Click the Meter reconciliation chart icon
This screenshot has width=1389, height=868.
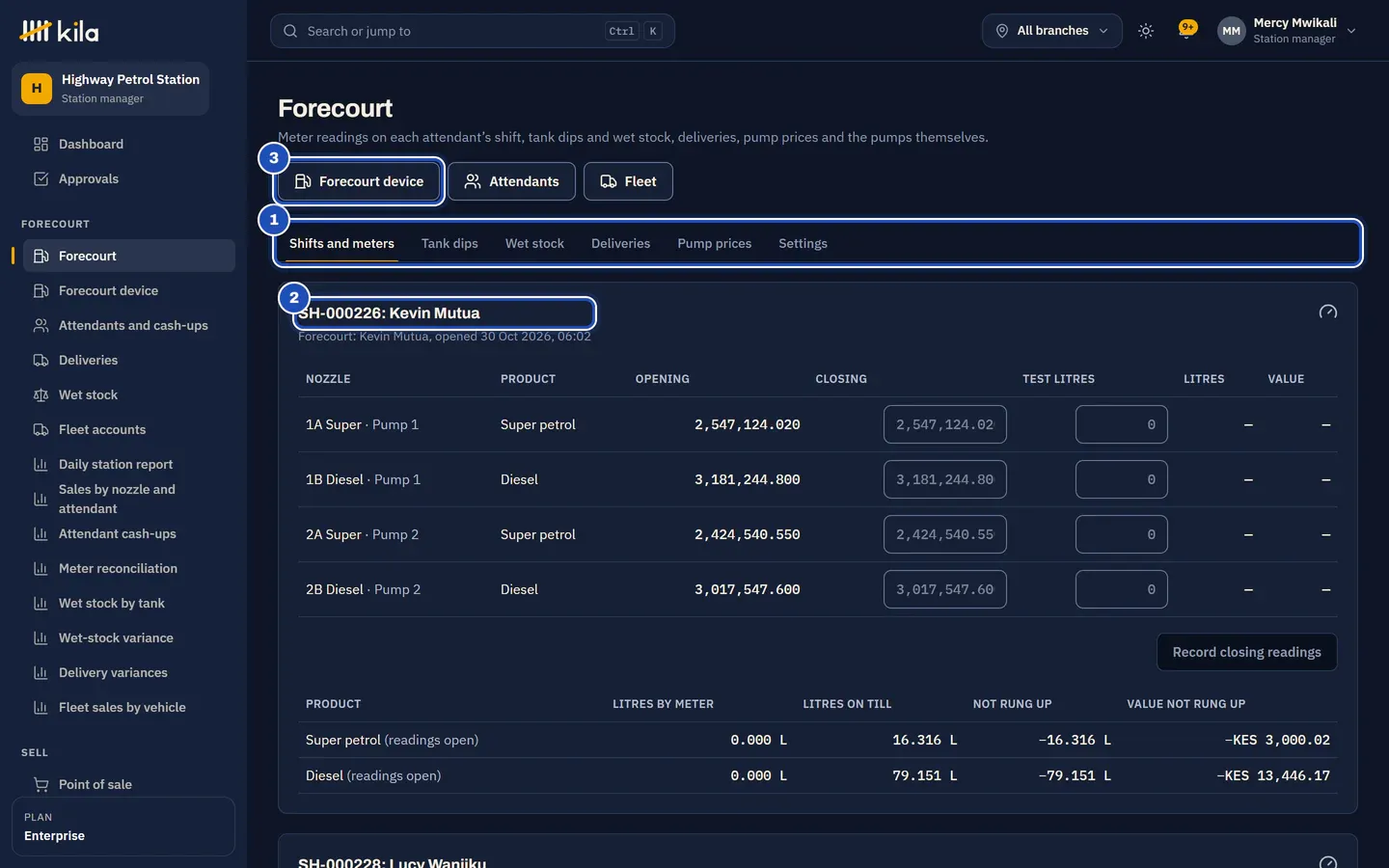point(41,568)
